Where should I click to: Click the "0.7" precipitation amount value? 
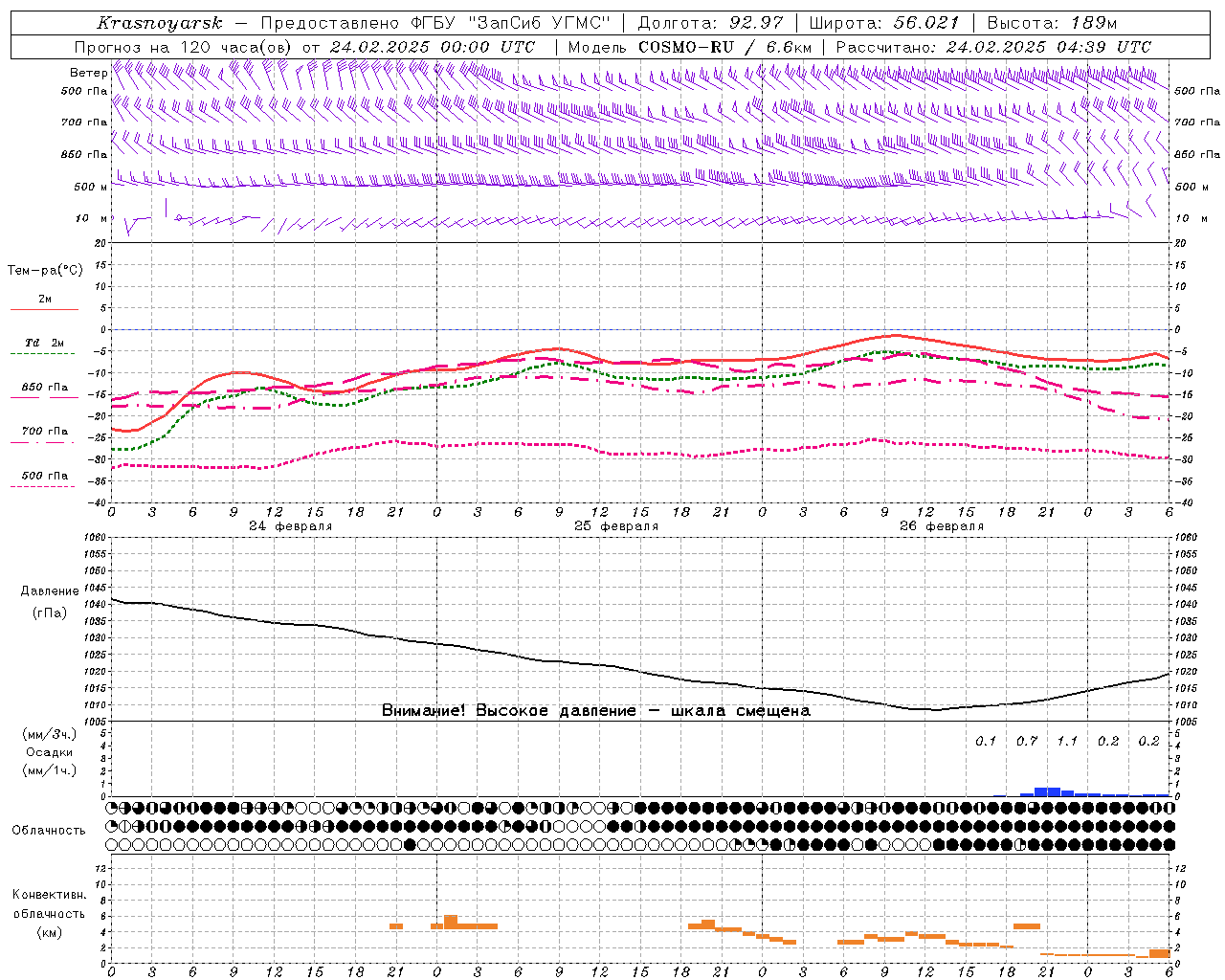[x=1027, y=742]
